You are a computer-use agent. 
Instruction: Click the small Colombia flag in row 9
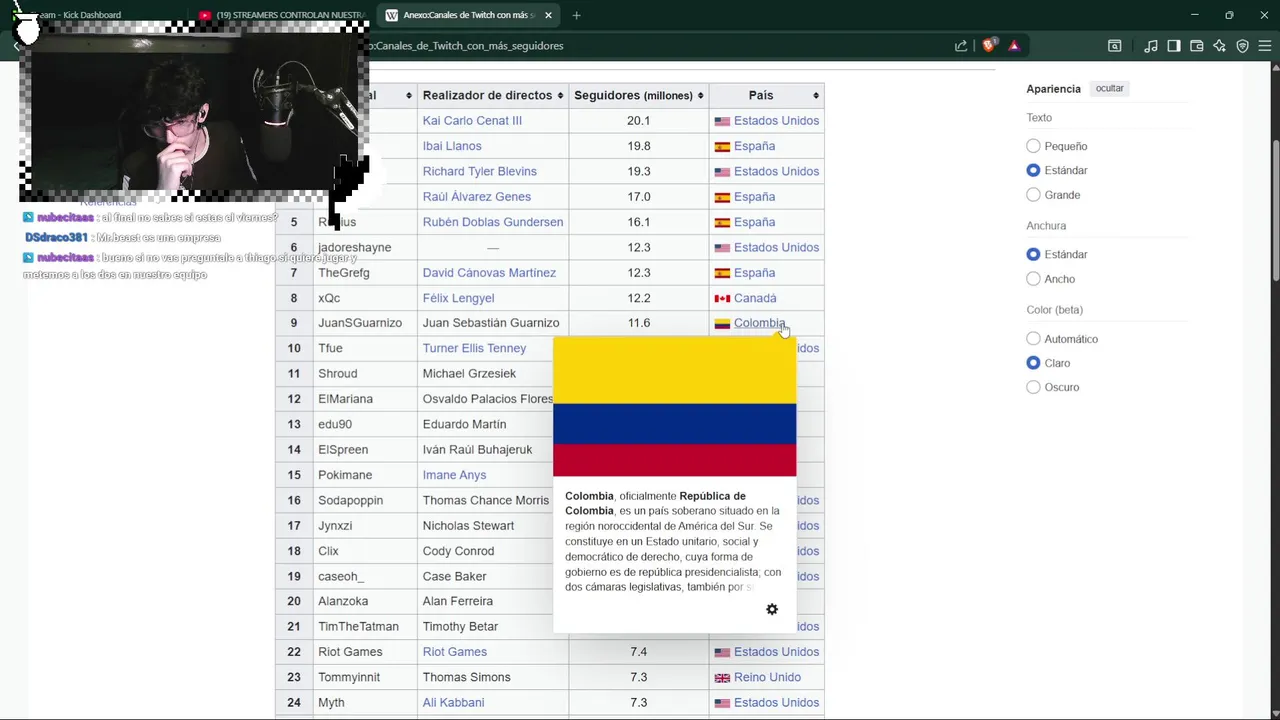pyautogui.click(x=722, y=323)
